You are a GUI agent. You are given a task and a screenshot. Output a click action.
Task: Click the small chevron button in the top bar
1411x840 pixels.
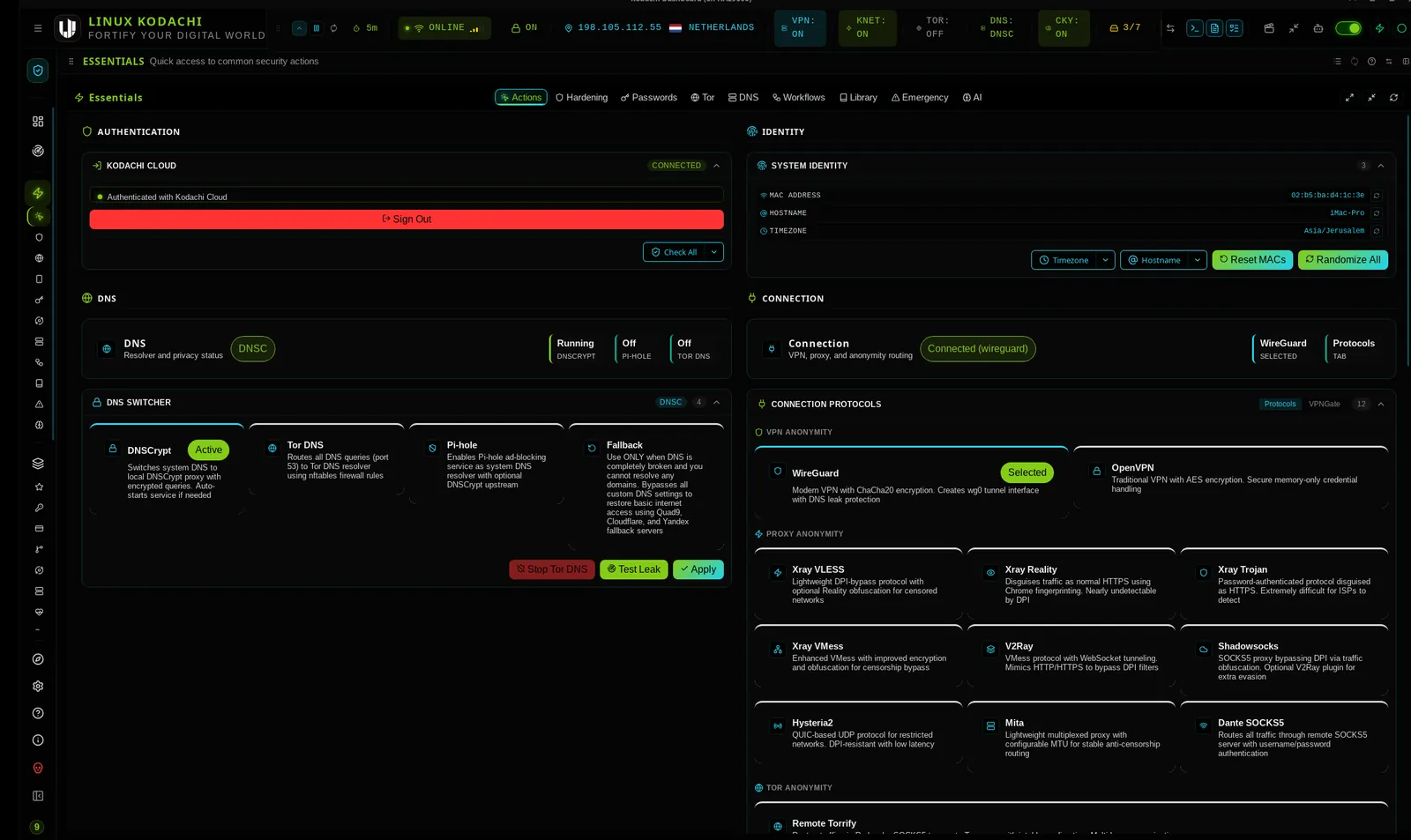pyautogui.click(x=299, y=28)
